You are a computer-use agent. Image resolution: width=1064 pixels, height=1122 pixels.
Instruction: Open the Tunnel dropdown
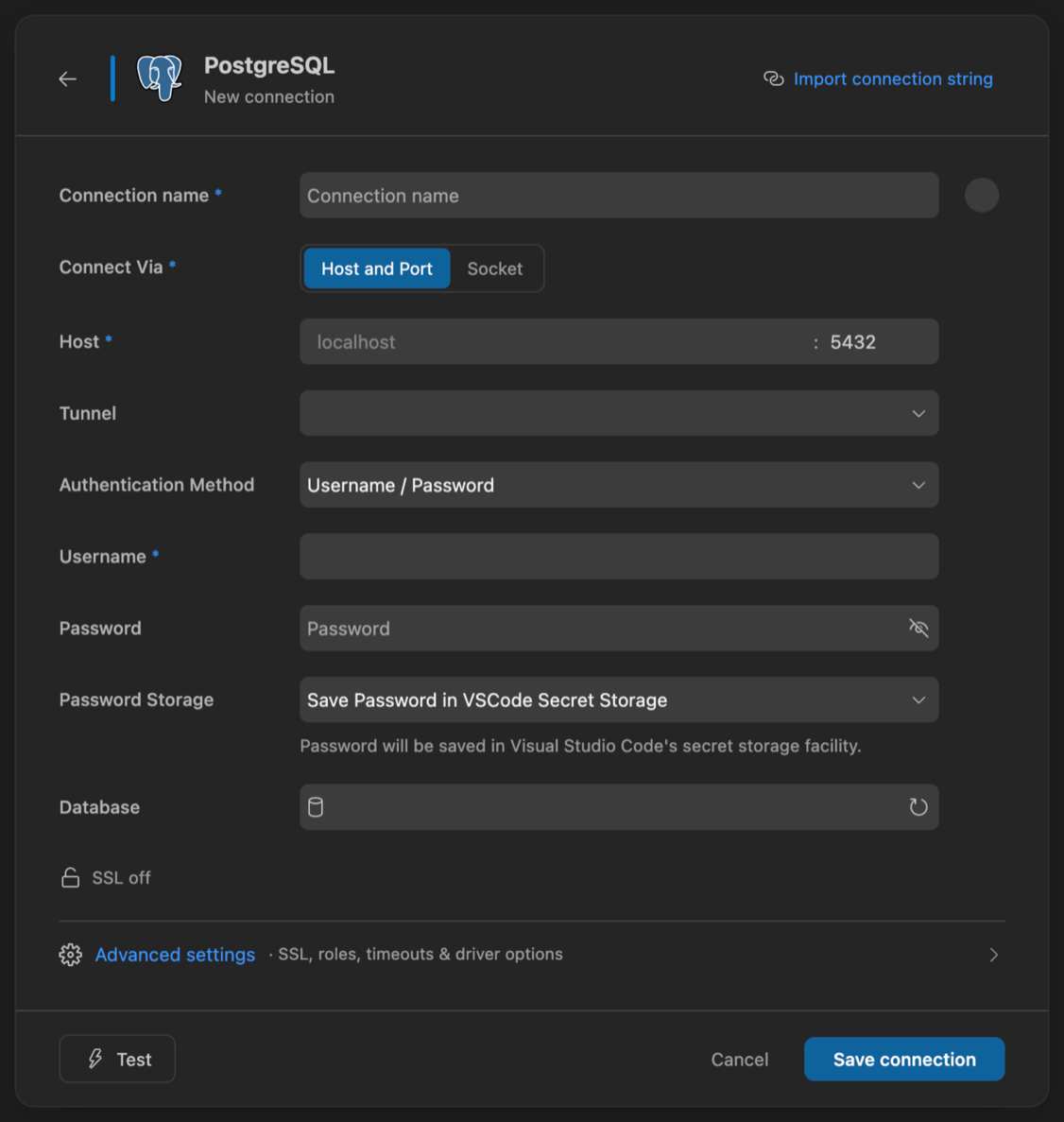[x=619, y=413]
